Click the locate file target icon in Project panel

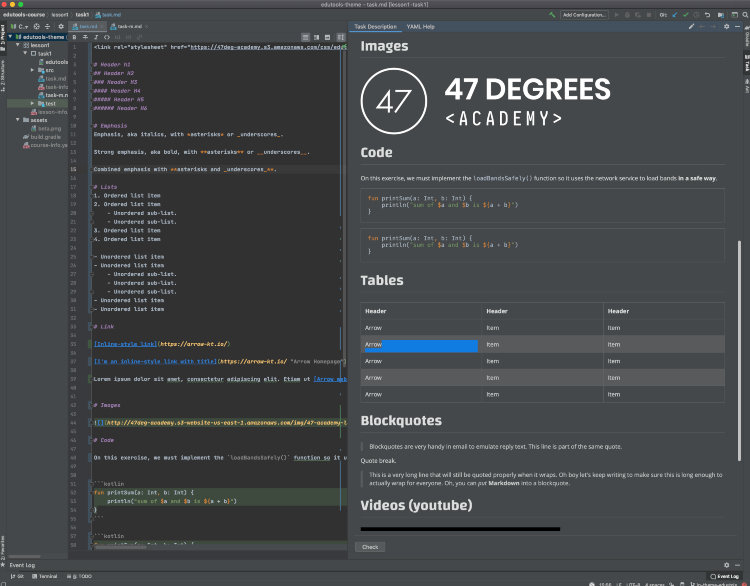pyautogui.click(x=36, y=27)
